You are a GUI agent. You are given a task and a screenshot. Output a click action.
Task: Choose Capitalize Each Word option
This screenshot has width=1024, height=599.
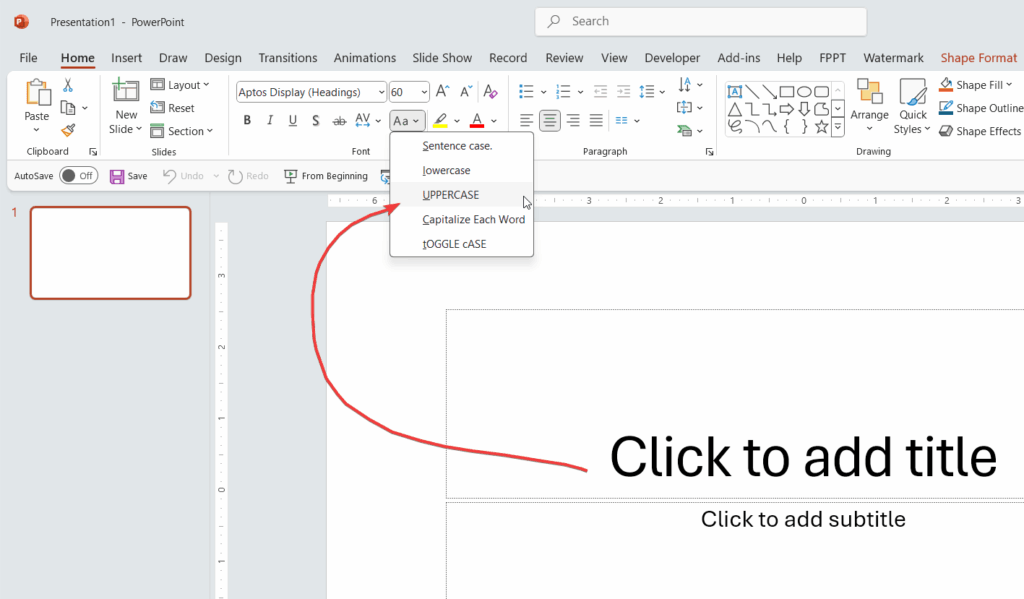point(462,219)
